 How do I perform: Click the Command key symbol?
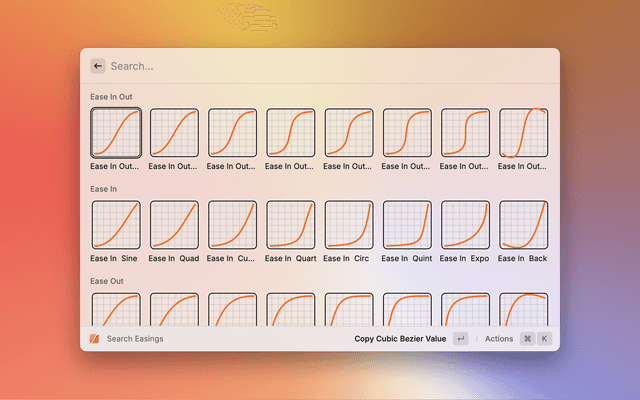(527, 339)
